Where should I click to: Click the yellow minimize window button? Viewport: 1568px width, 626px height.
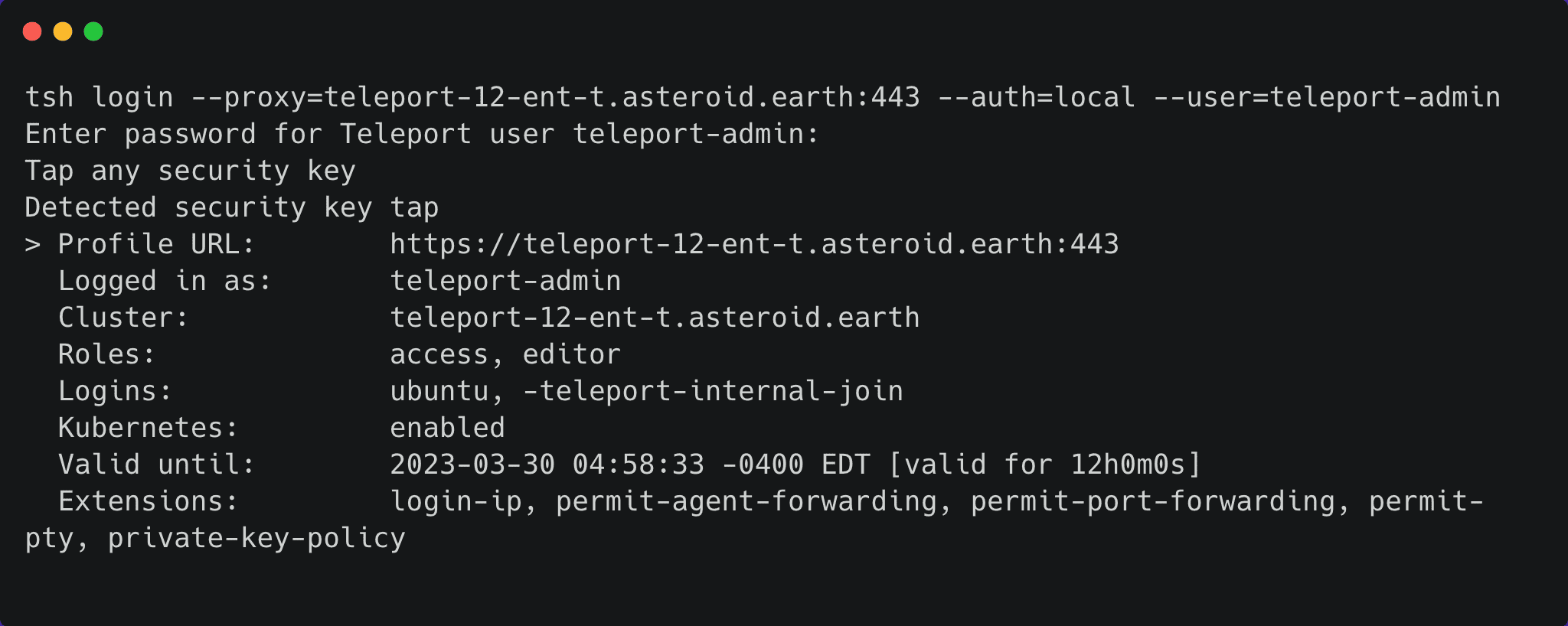(x=63, y=31)
